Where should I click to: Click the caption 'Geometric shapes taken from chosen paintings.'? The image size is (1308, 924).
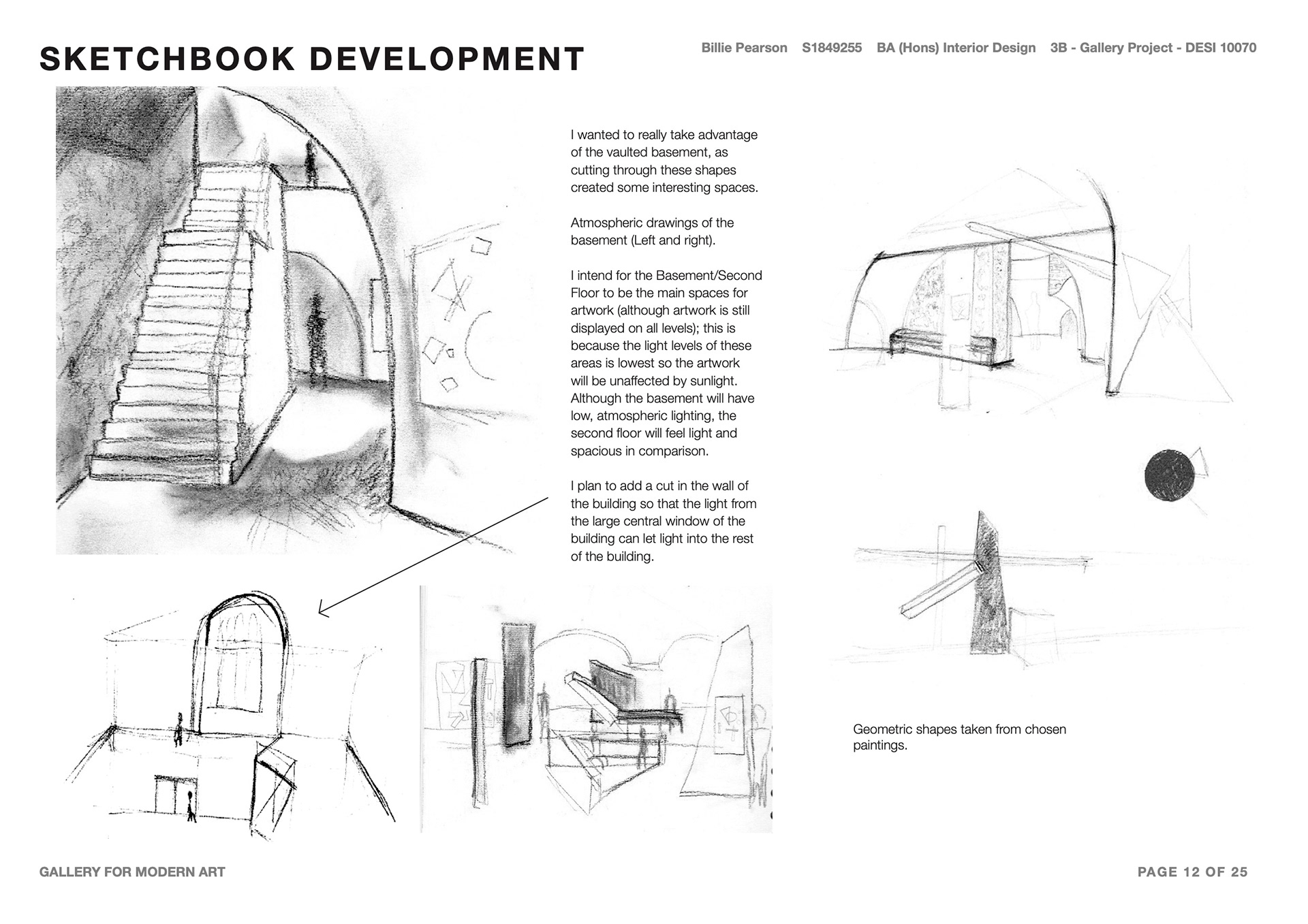click(x=959, y=737)
